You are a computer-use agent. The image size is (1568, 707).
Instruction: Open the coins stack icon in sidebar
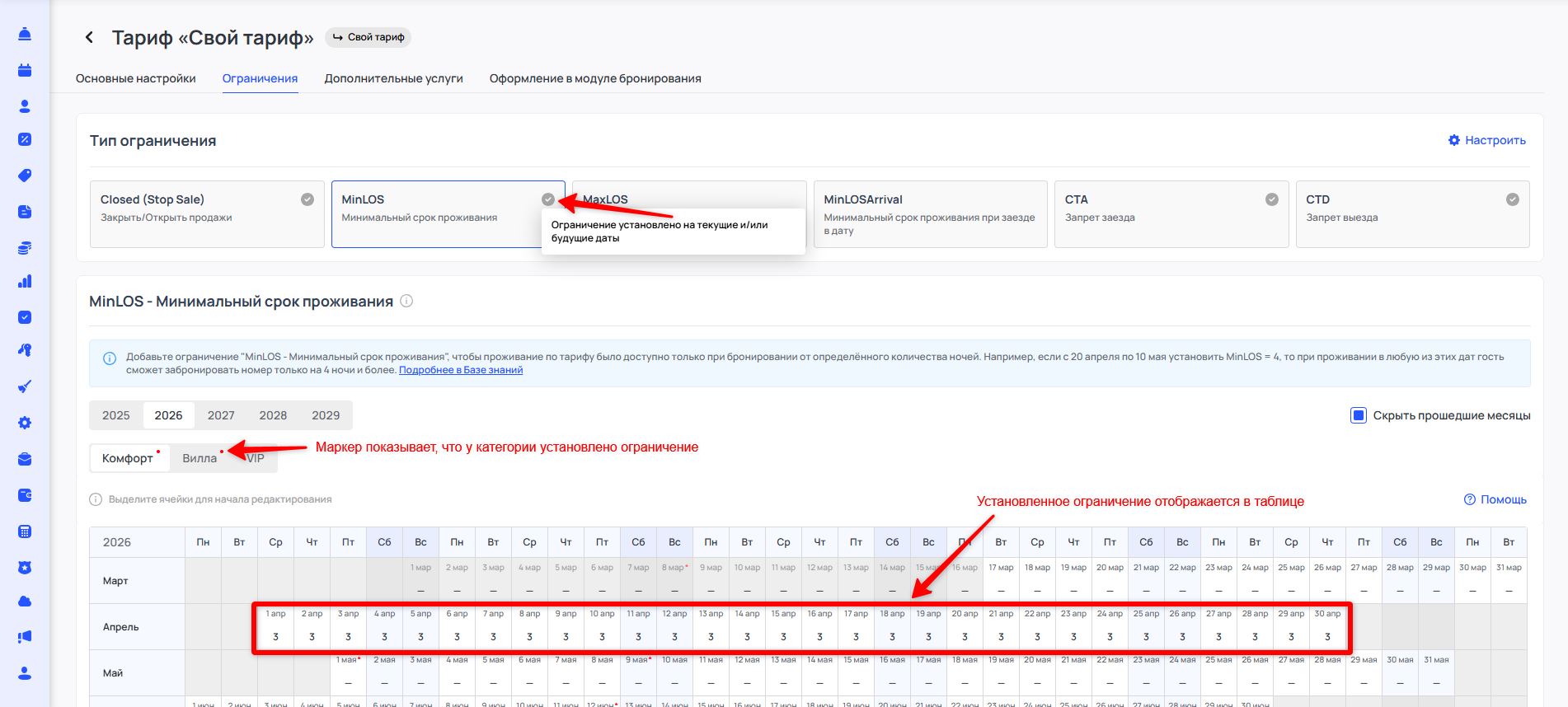coord(25,248)
